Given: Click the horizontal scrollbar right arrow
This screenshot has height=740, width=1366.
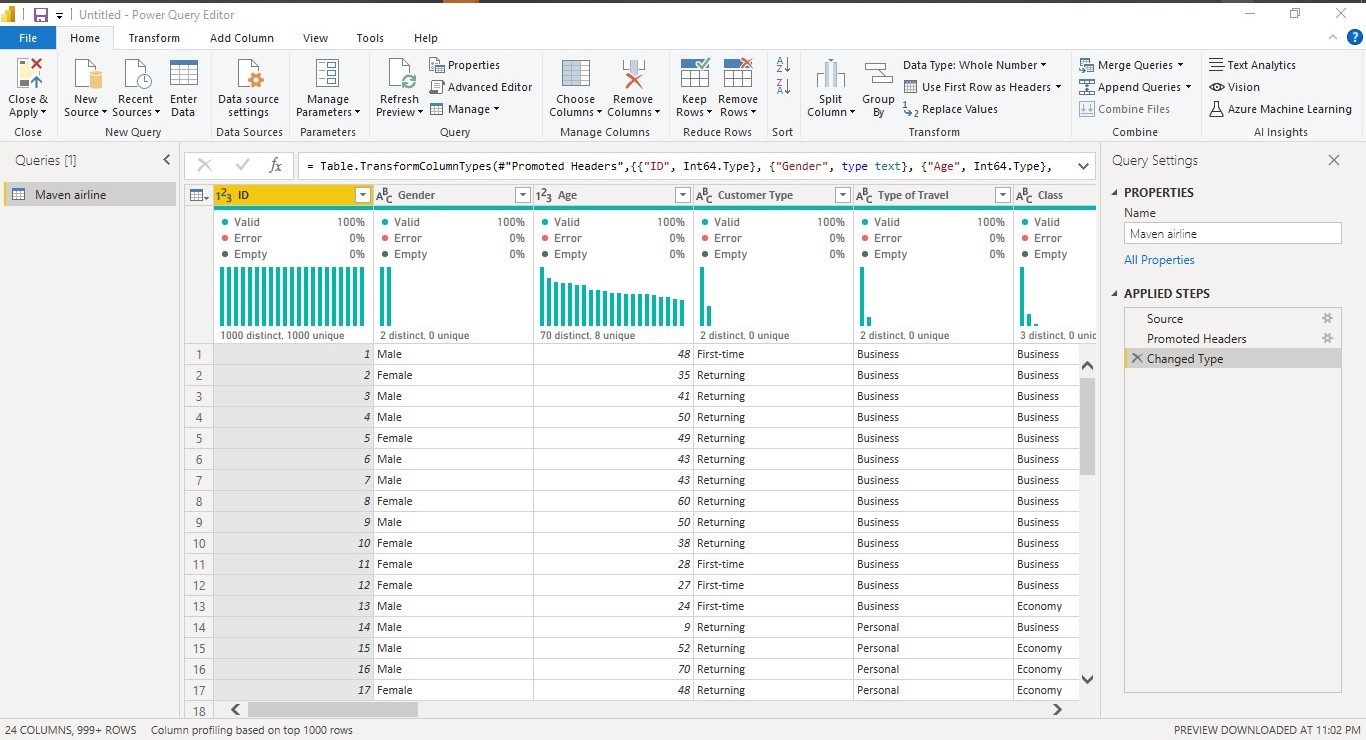Looking at the screenshot, I should click(1057, 709).
